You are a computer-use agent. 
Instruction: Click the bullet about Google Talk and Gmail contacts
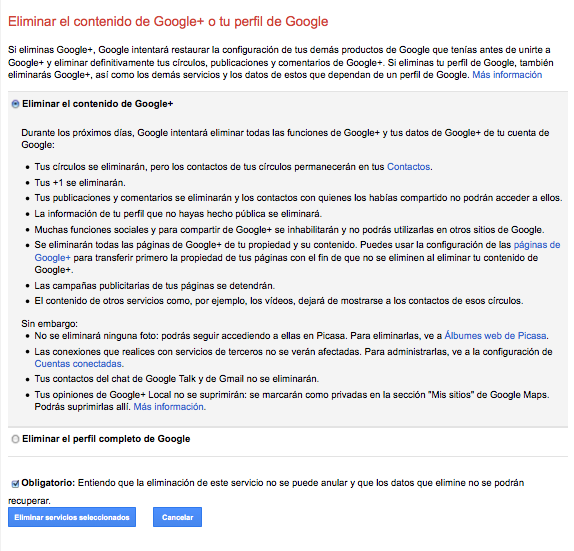tap(176, 379)
